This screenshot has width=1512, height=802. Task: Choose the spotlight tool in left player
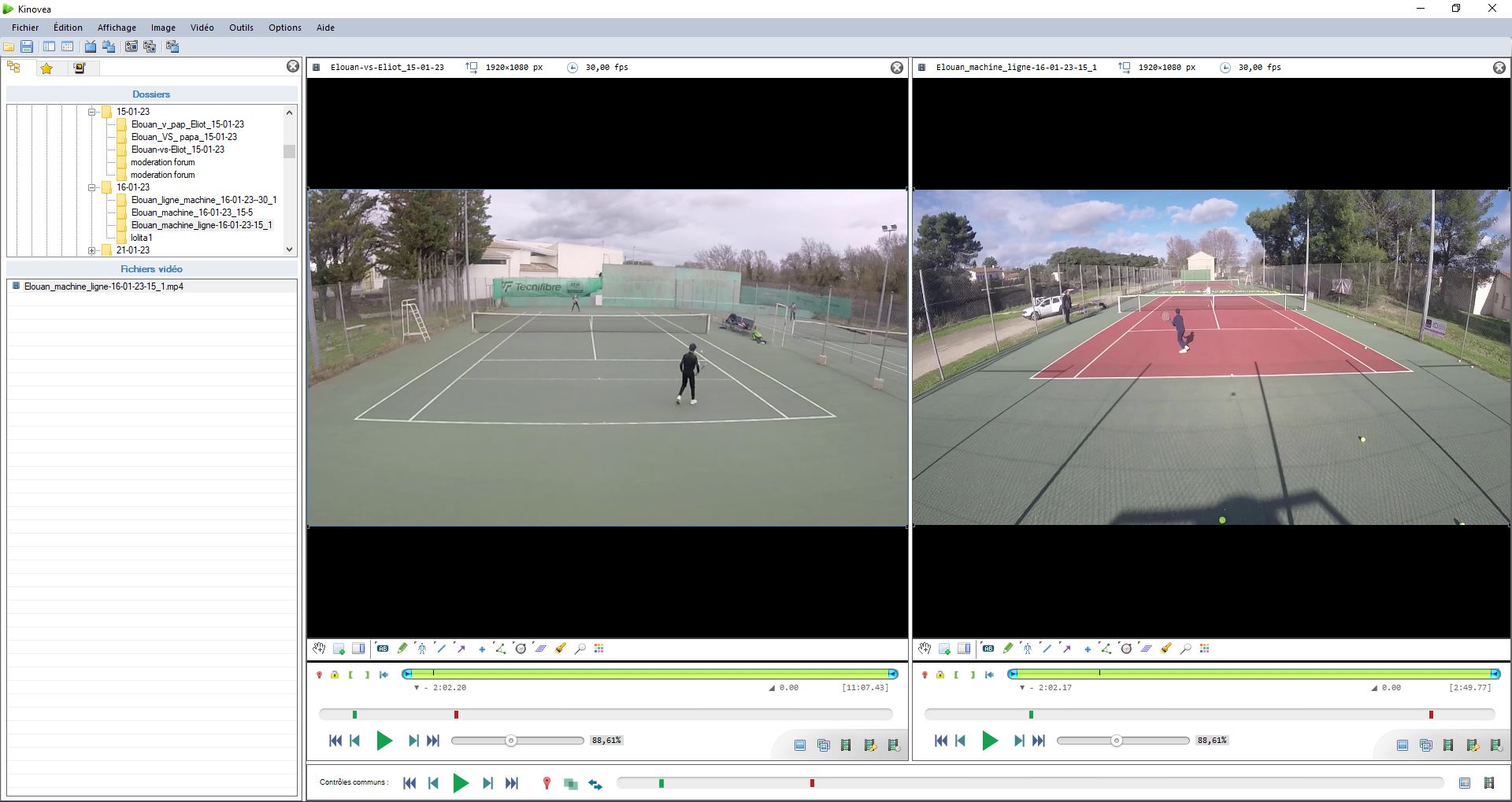pos(561,649)
